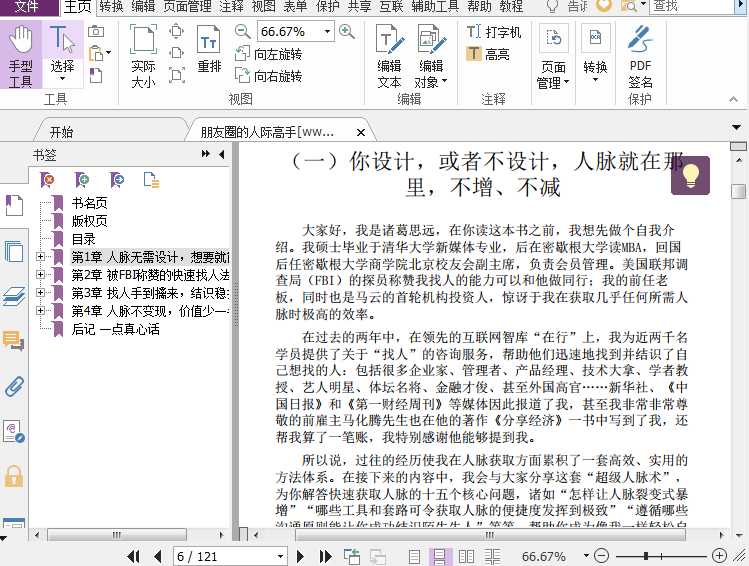Collapse the bookmark panel with left arrow
The image size is (749, 566).
point(222,154)
